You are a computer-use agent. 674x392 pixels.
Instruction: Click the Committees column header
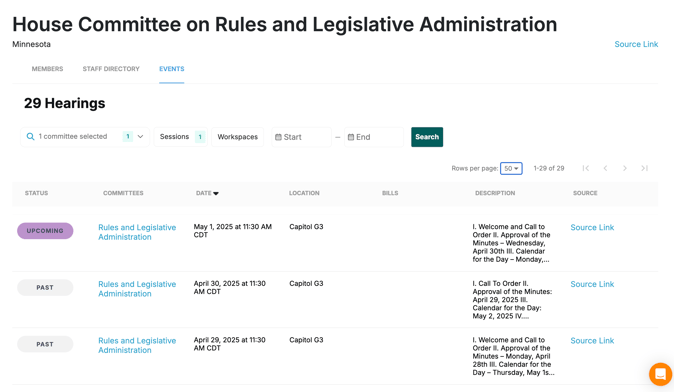(x=123, y=193)
